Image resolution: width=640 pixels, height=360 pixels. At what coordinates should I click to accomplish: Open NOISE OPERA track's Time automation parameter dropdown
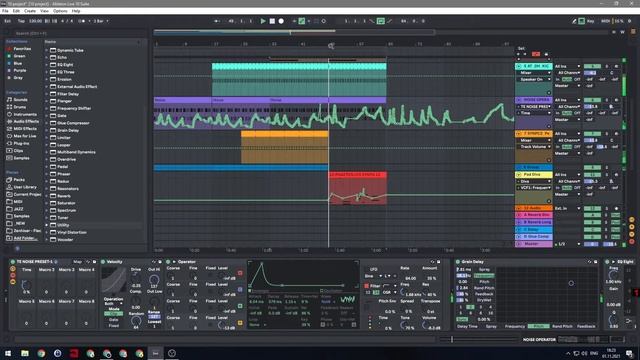pos(534,113)
